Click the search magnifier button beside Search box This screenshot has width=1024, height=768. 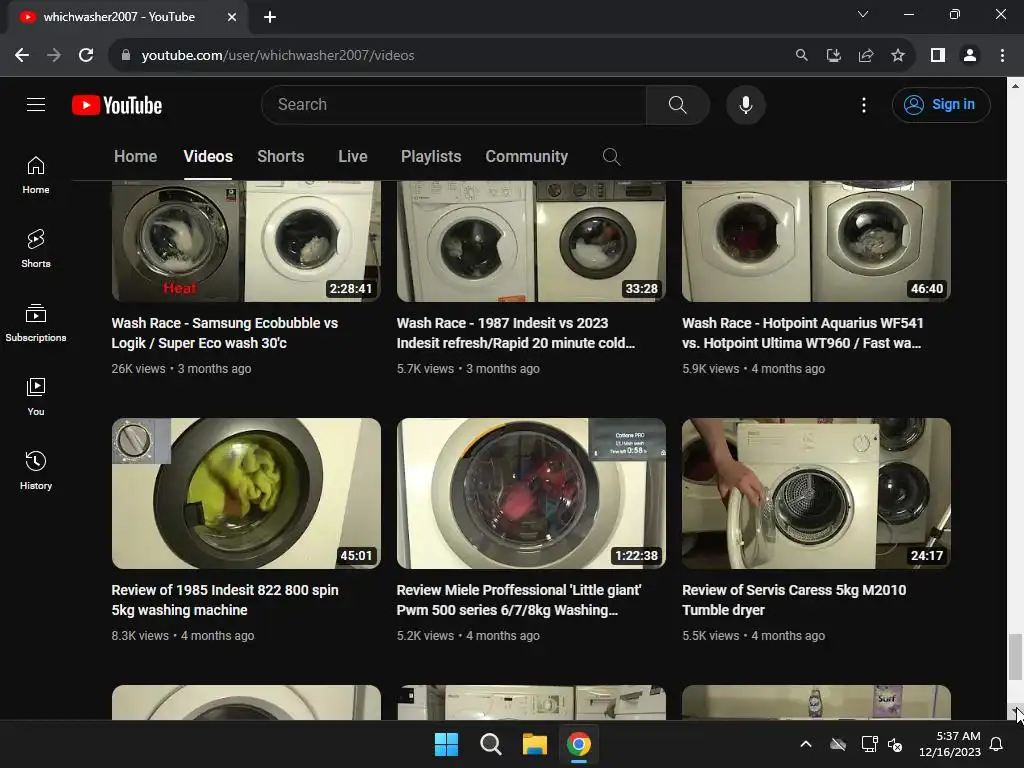[x=677, y=104]
